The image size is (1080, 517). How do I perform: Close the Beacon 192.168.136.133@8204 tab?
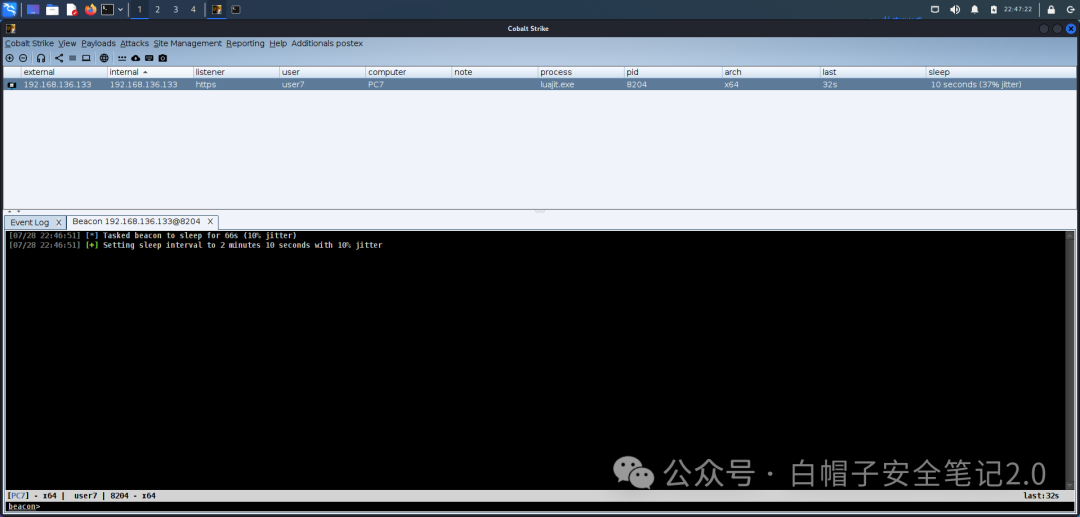[x=210, y=222]
